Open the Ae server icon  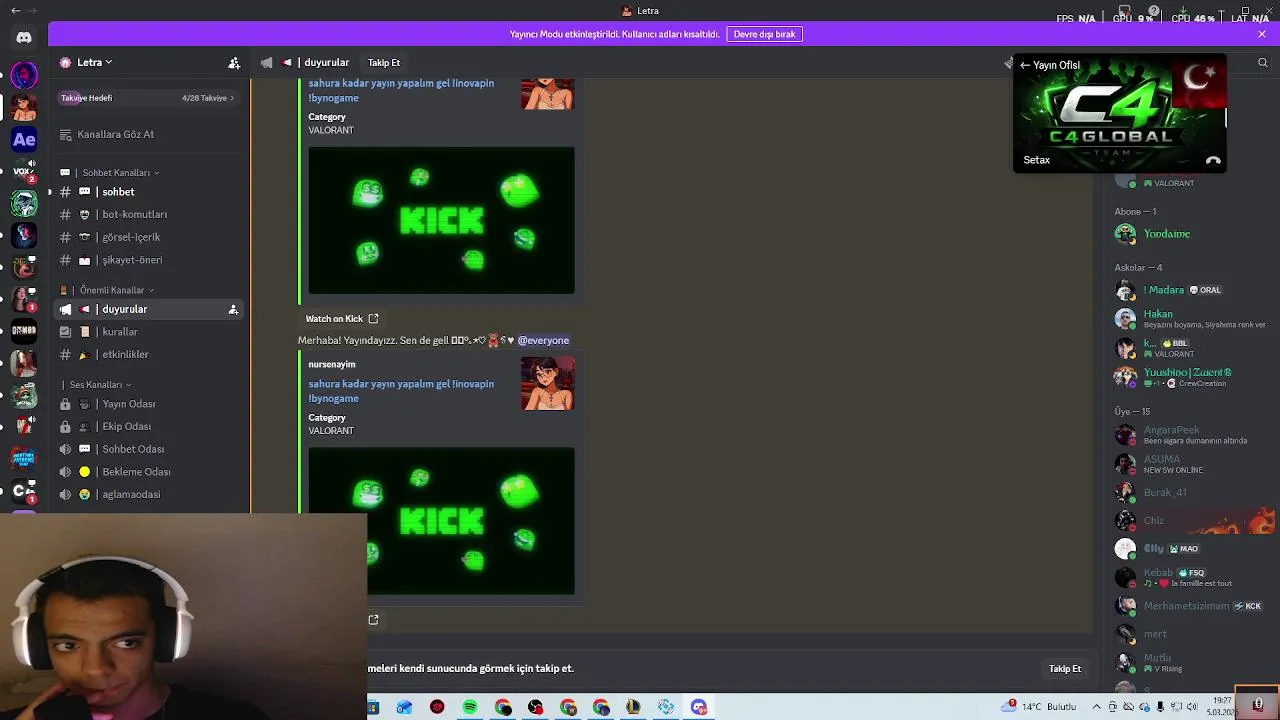(24, 140)
